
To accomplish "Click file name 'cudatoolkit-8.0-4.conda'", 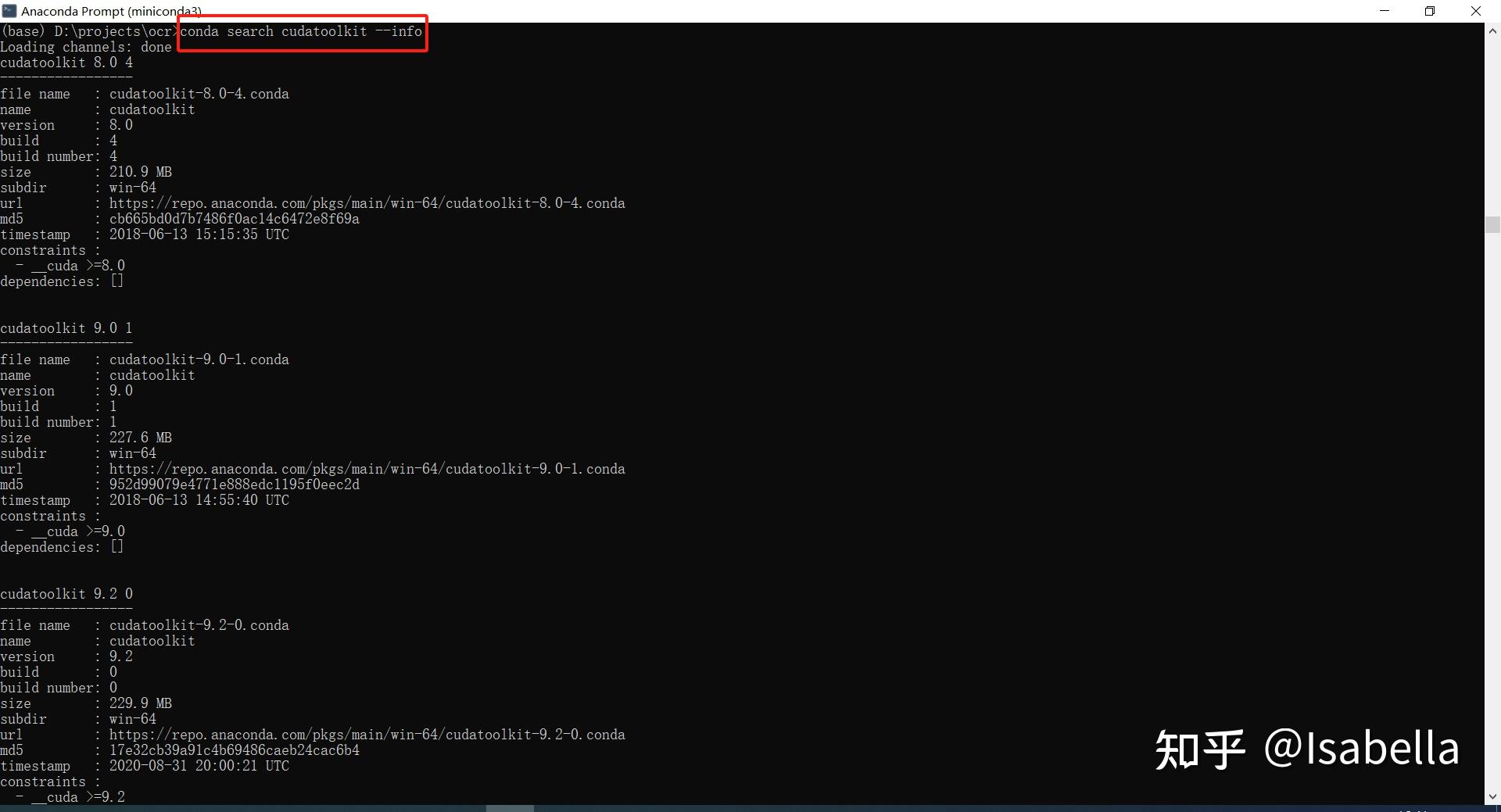I will (199, 94).
